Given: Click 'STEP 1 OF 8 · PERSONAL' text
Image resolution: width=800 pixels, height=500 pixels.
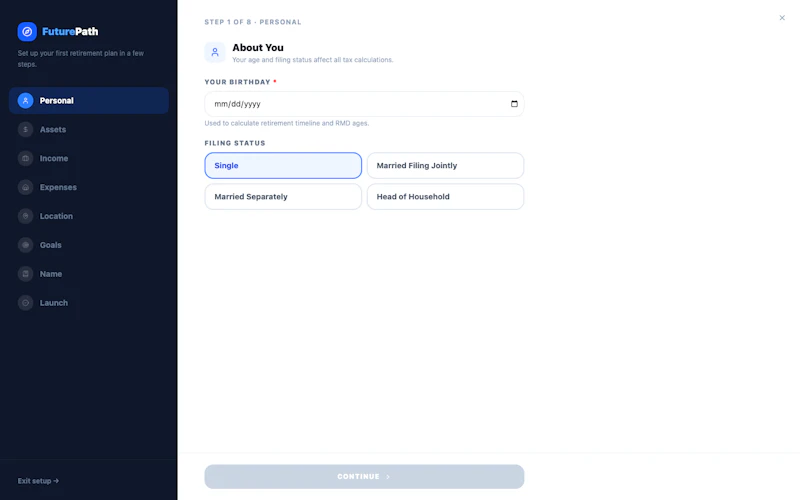Looking at the screenshot, I should tap(253, 22).
